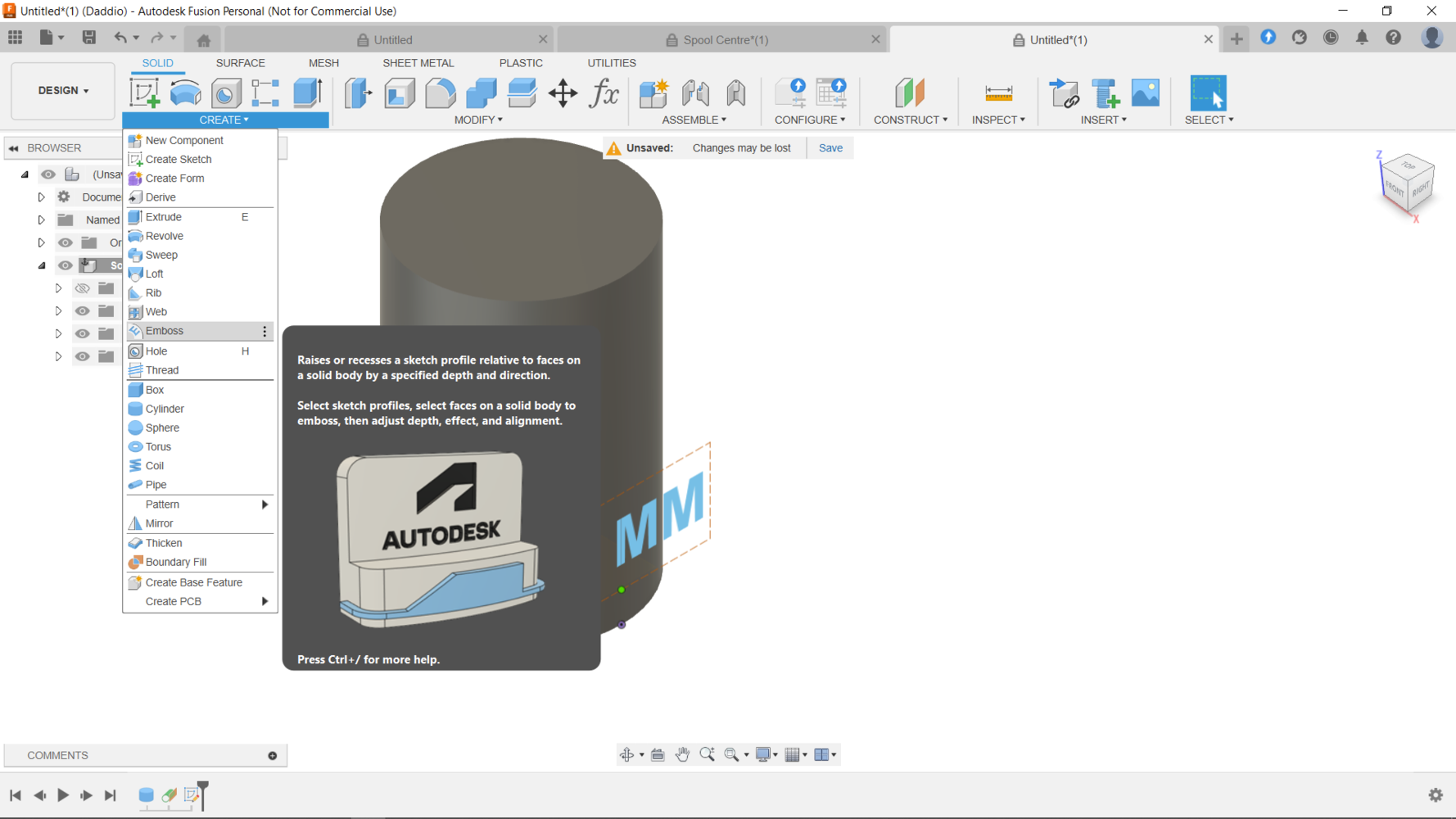
Task: Click the ViewCube orientation widget
Action: pos(1407,182)
